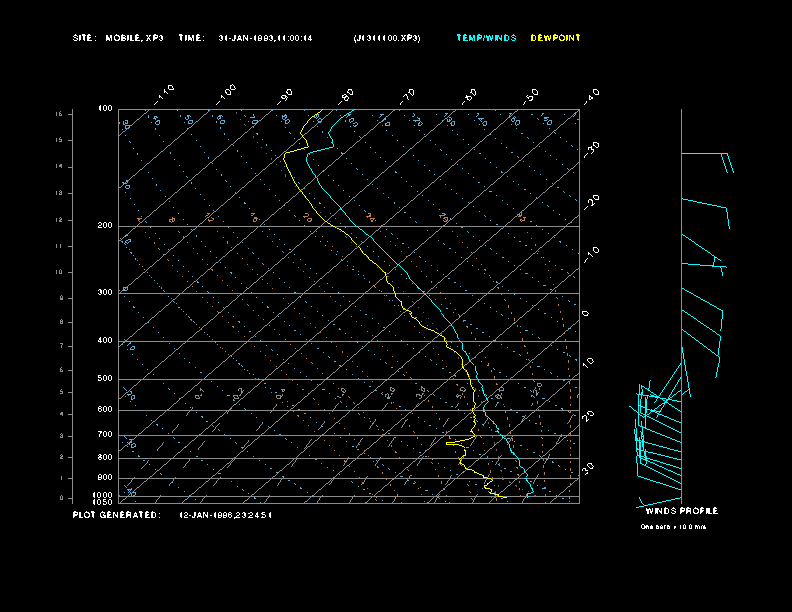Click the 700 pressure level label
The width and height of the screenshot is (792, 612).
(105, 434)
